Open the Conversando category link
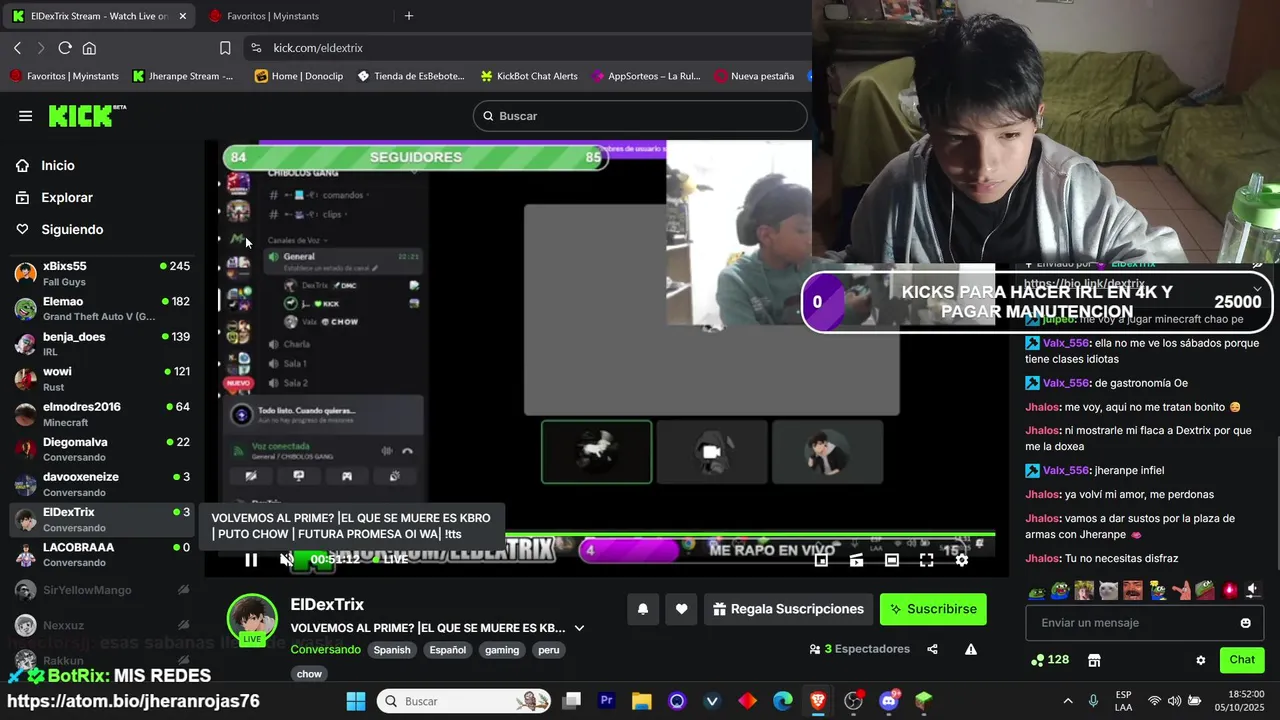This screenshot has width=1280, height=720. pos(325,650)
